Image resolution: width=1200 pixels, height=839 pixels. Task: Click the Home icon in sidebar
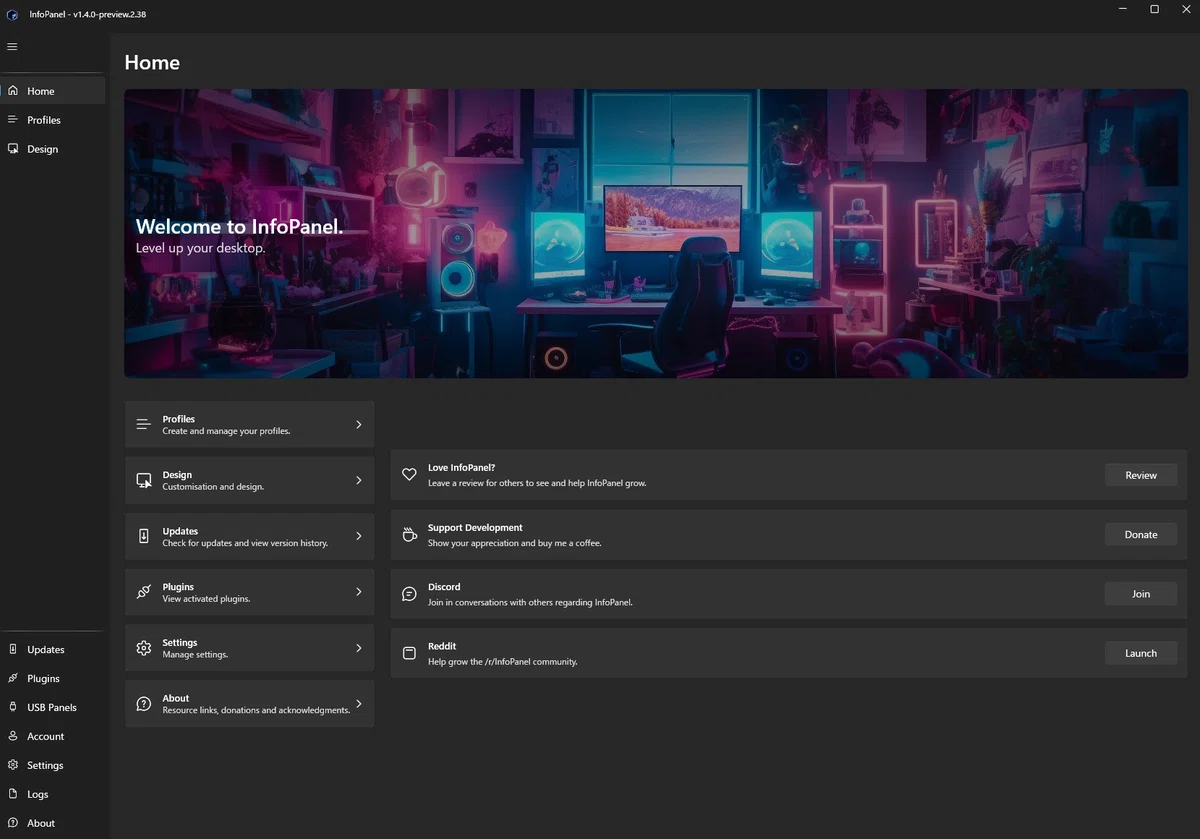12,91
